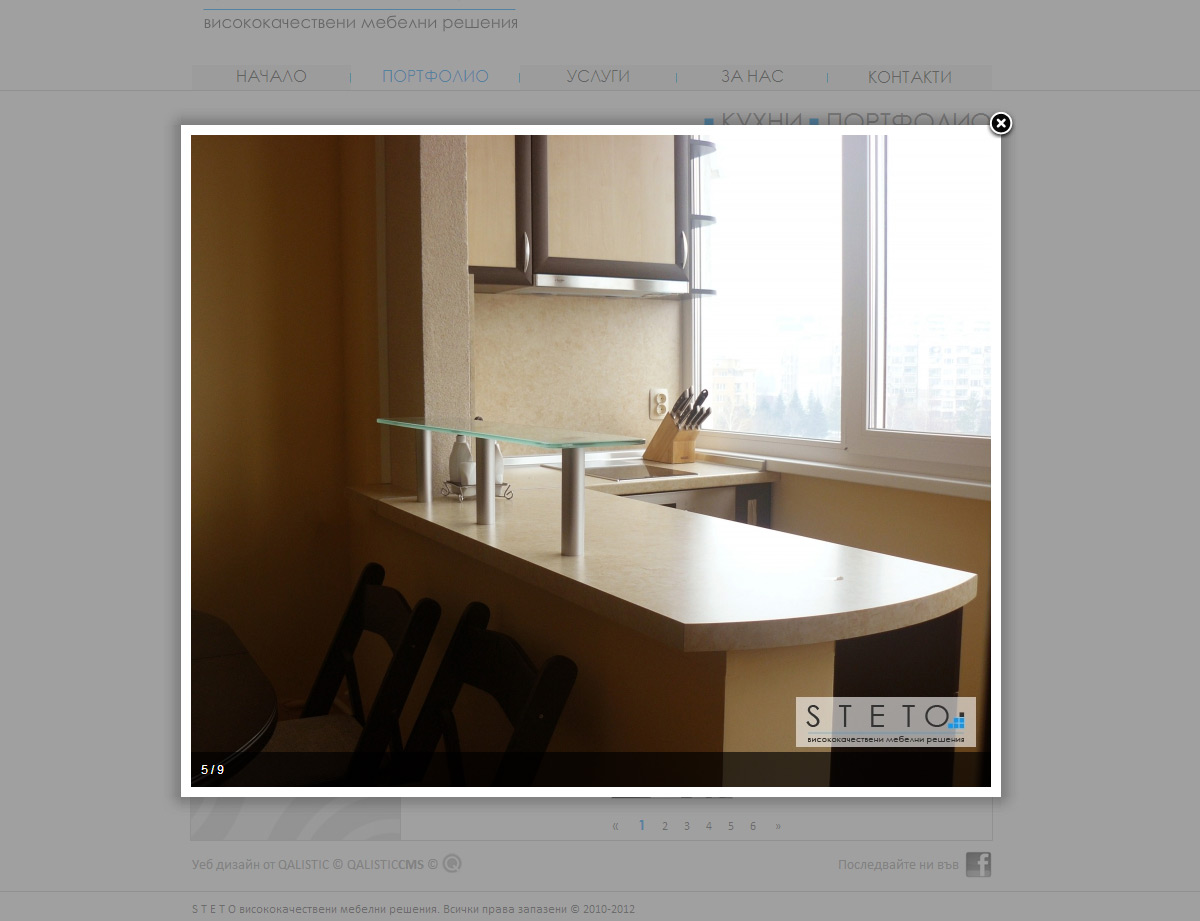Click the 5 / 9 image counter
This screenshot has height=921, width=1200.
click(212, 770)
